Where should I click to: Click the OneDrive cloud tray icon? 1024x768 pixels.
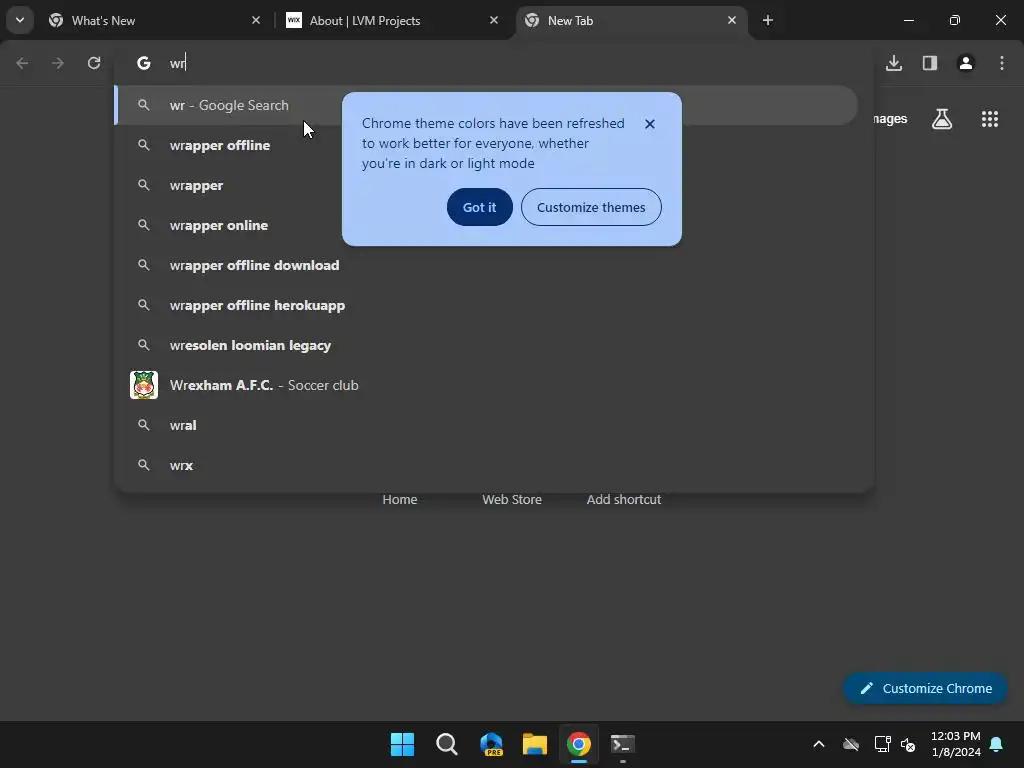(x=851, y=744)
